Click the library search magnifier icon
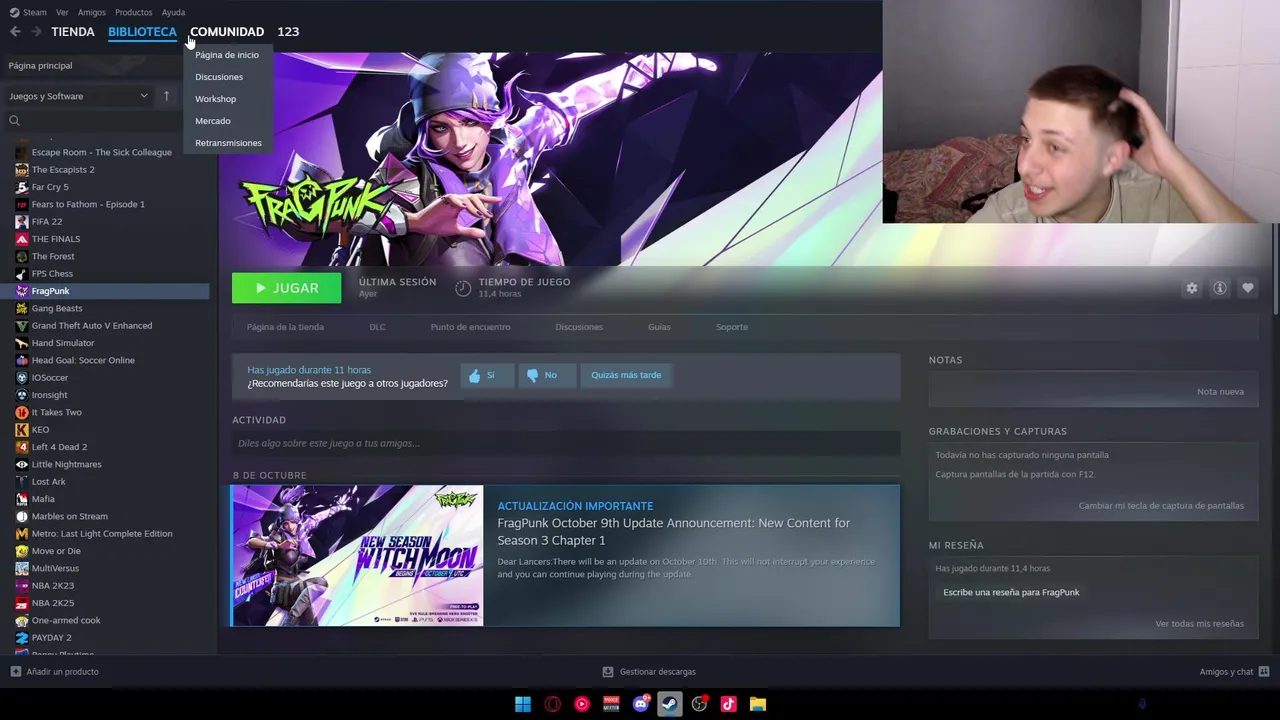The height and width of the screenshot is (720, 1280). pos(14,121)
